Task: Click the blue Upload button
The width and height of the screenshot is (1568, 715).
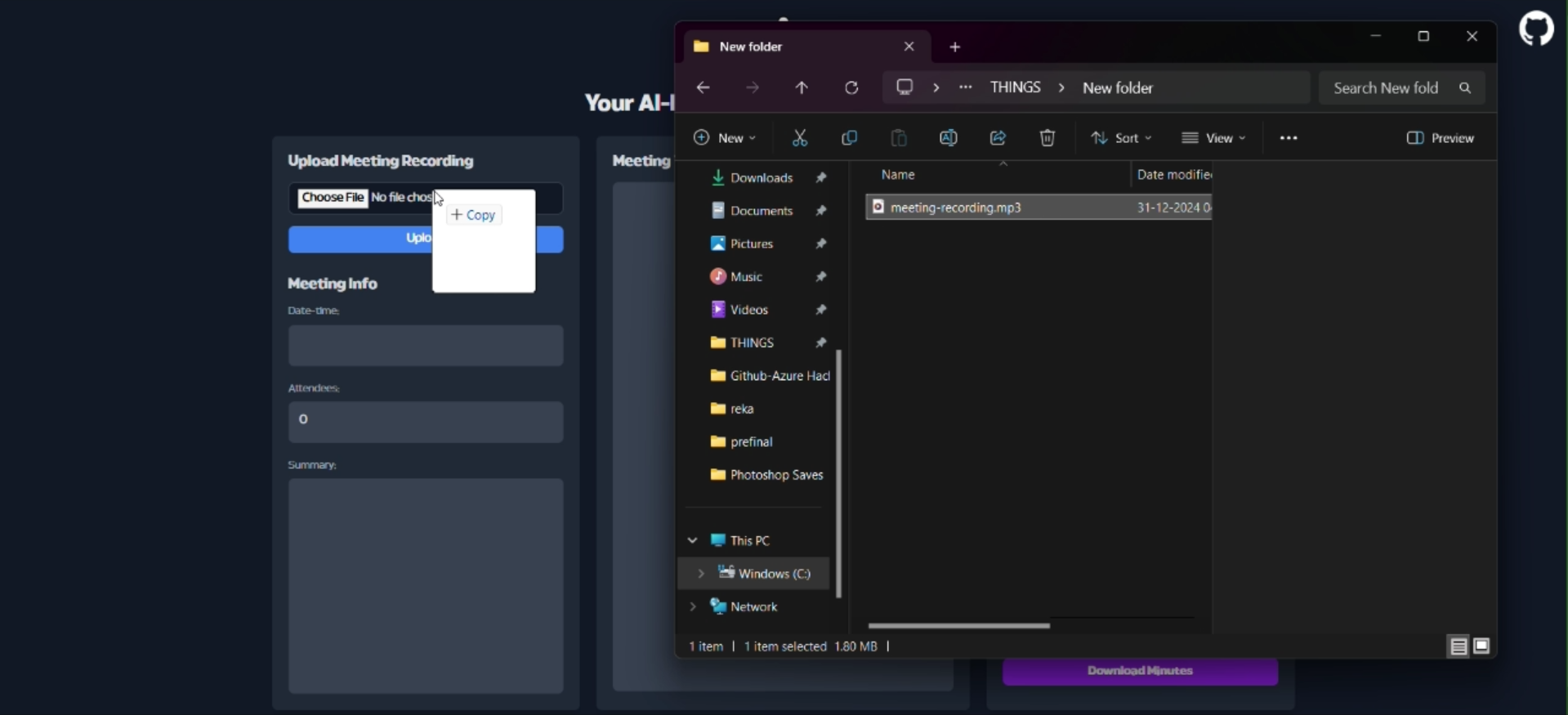Action: (x=426, y=239)
